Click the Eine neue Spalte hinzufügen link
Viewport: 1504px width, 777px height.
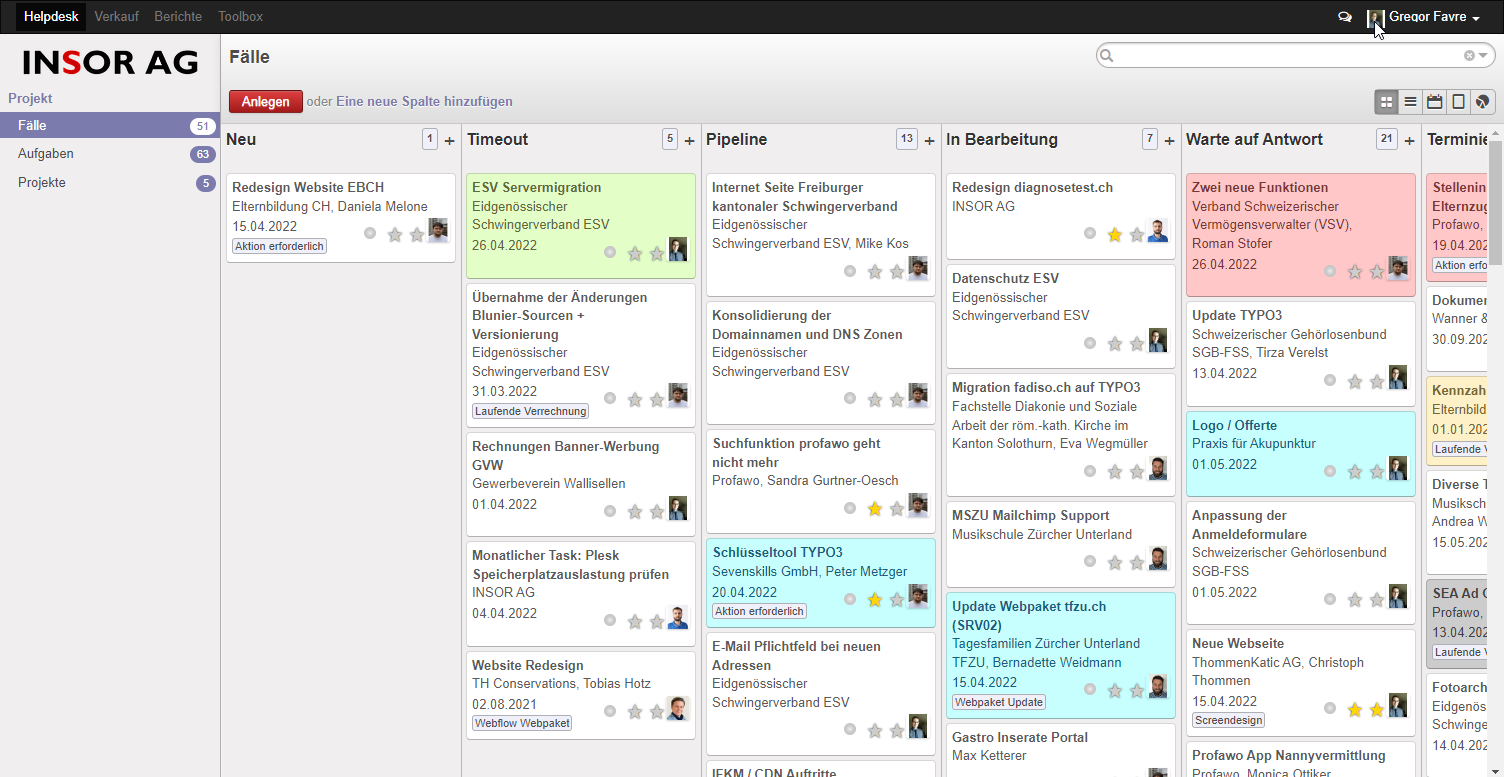click(x=424, y=102)
